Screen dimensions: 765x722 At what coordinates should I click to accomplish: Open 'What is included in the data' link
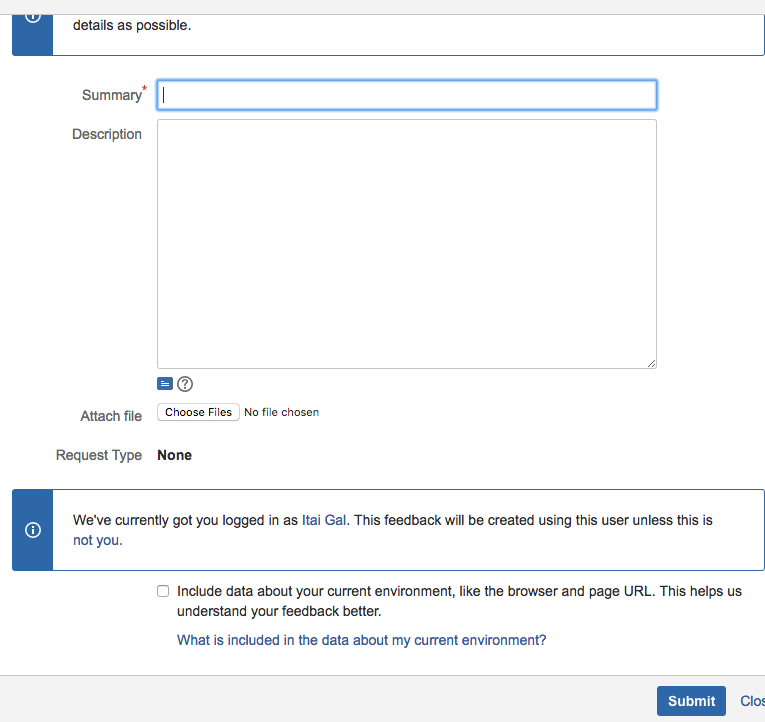362,640
